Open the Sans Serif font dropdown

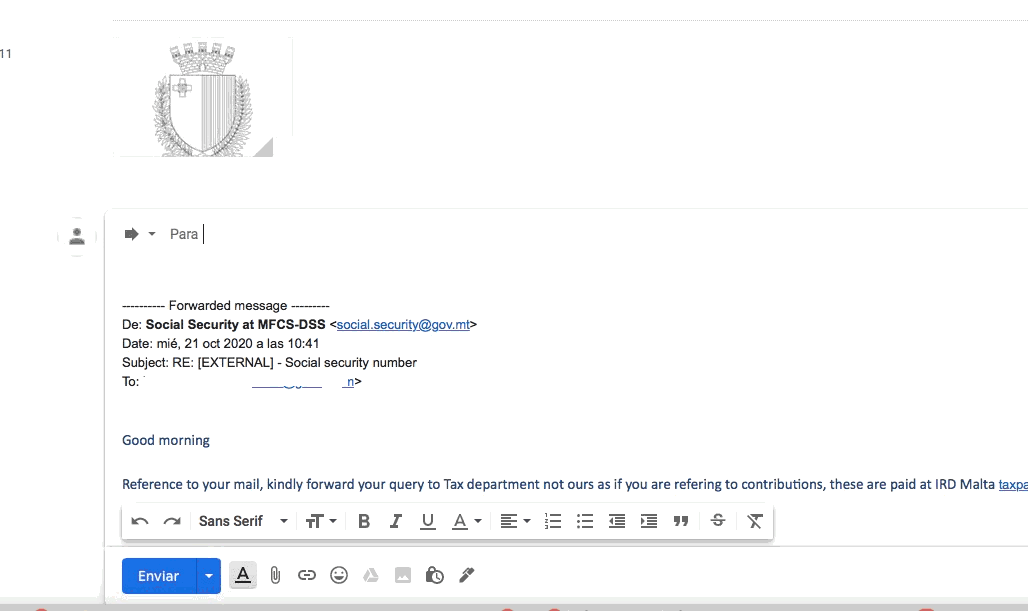[x=243, y=521]
